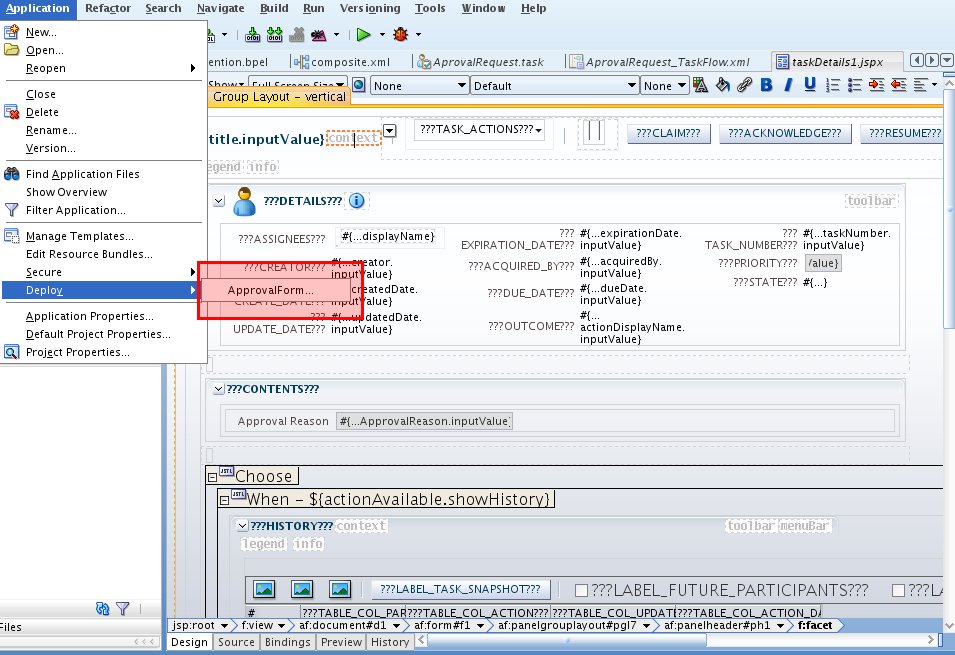Screen dimensions: 955x655
Task: Click the ???ACKNOWLEDGE??? button
Action: pos(784,133)
